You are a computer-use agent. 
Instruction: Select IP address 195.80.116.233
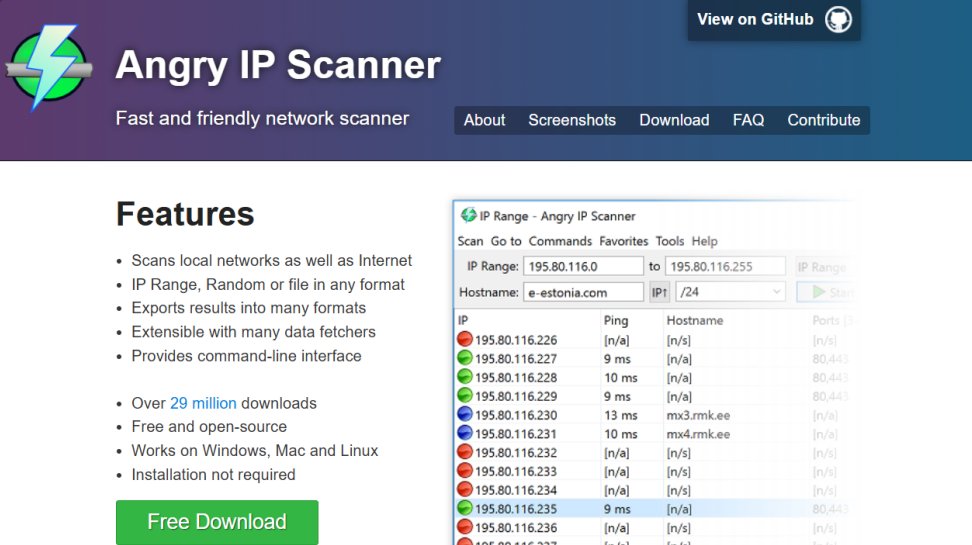point(516,471)
